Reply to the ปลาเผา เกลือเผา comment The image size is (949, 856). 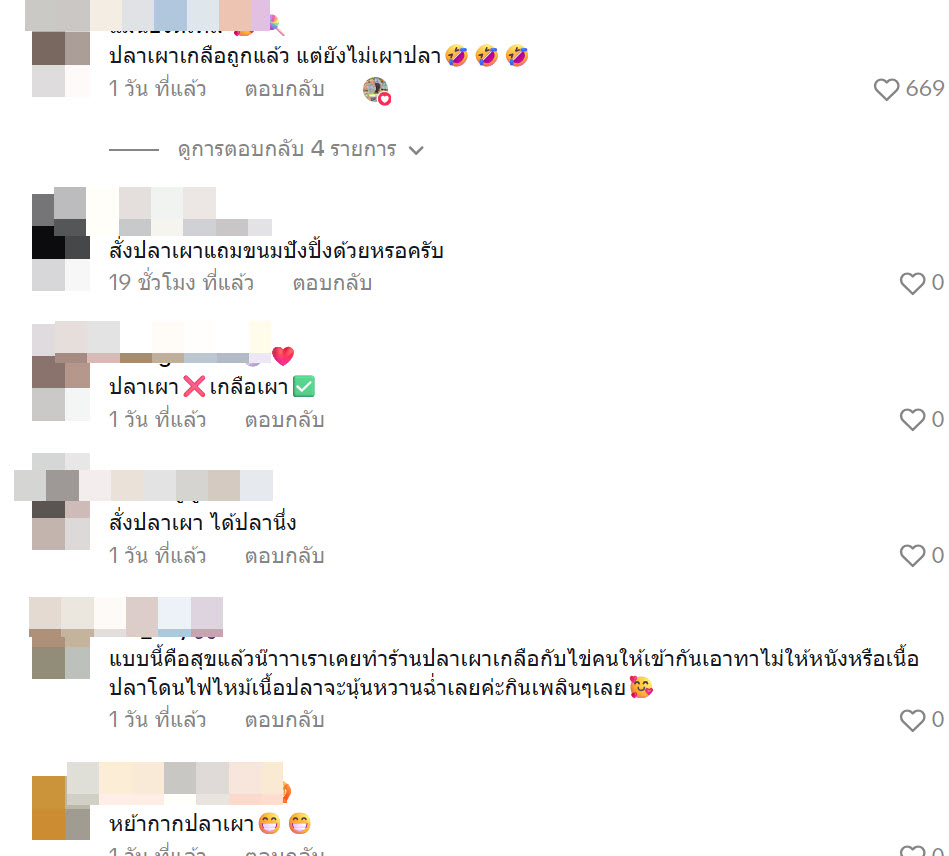[x=284, y=420]
